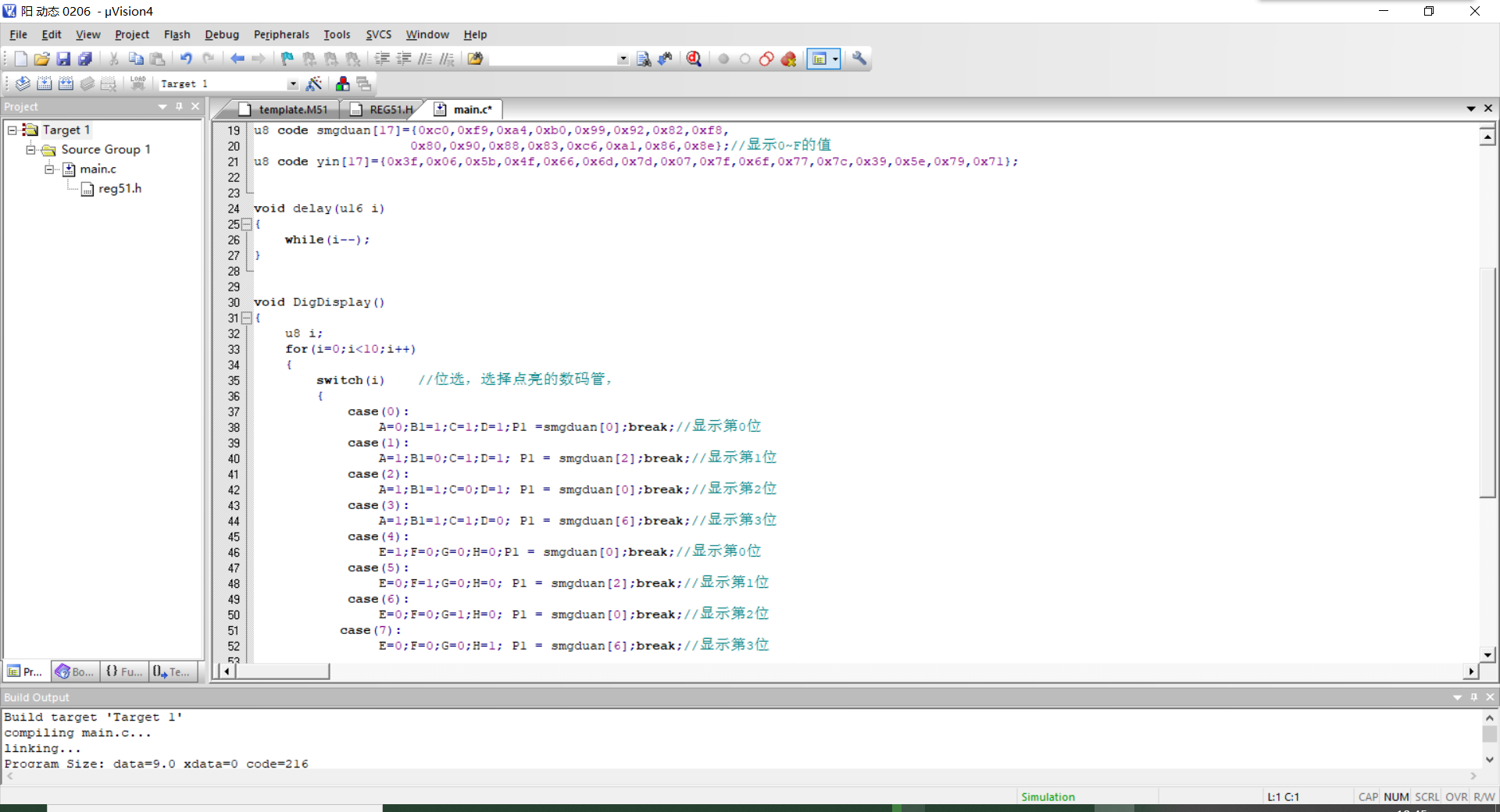Viewport: 1500px width, 812px height.
Task: Open the window layout dropdown arrow
Action: pos(835,59)
